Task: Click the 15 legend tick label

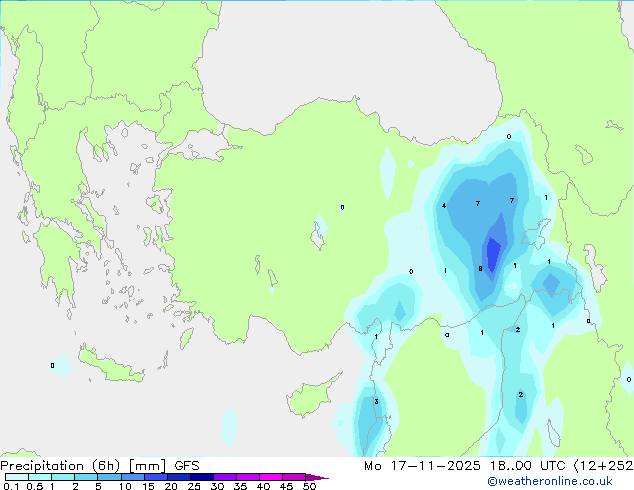Action: 148,486
